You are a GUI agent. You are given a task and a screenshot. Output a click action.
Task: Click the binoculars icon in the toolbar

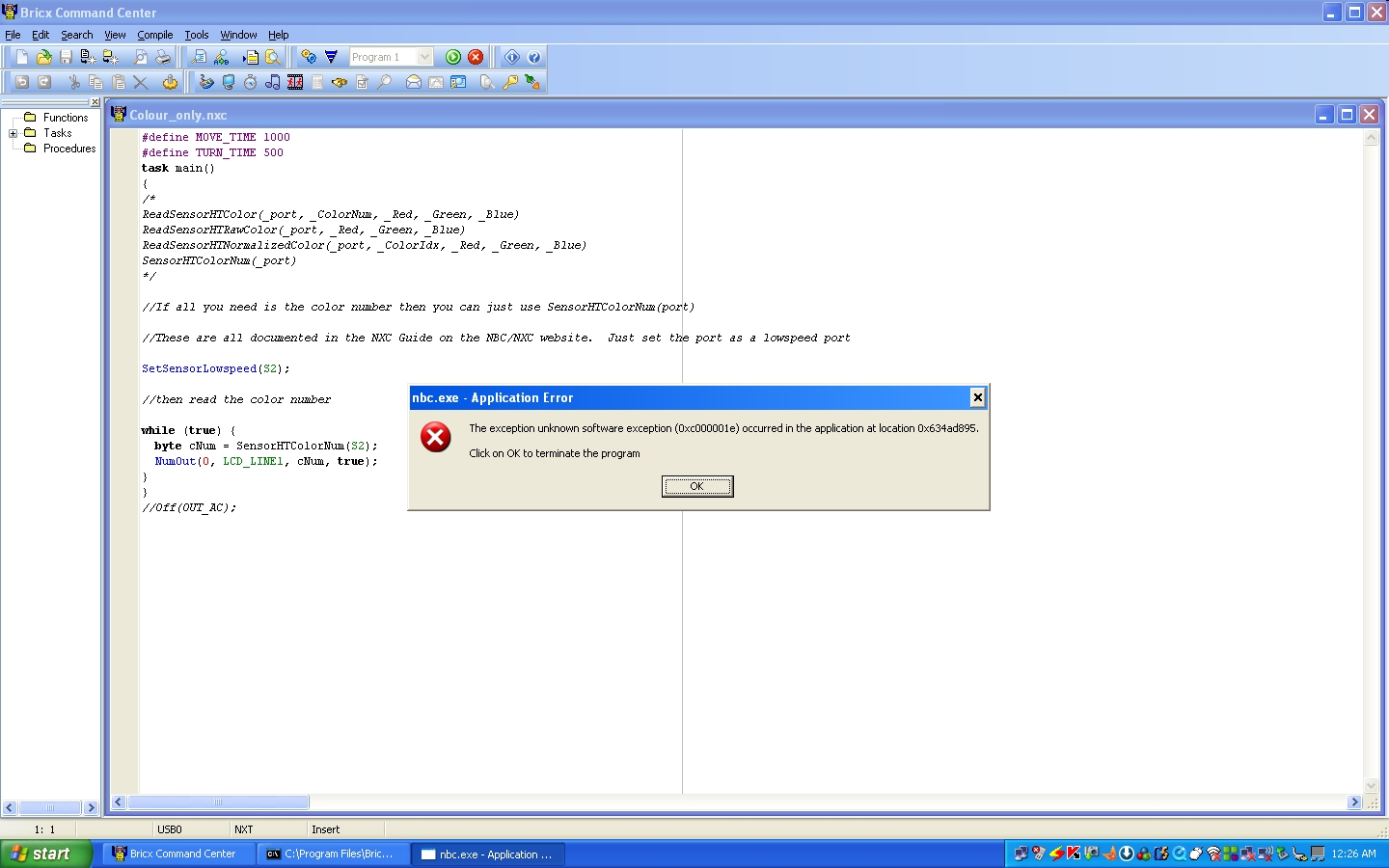point(340,83)
